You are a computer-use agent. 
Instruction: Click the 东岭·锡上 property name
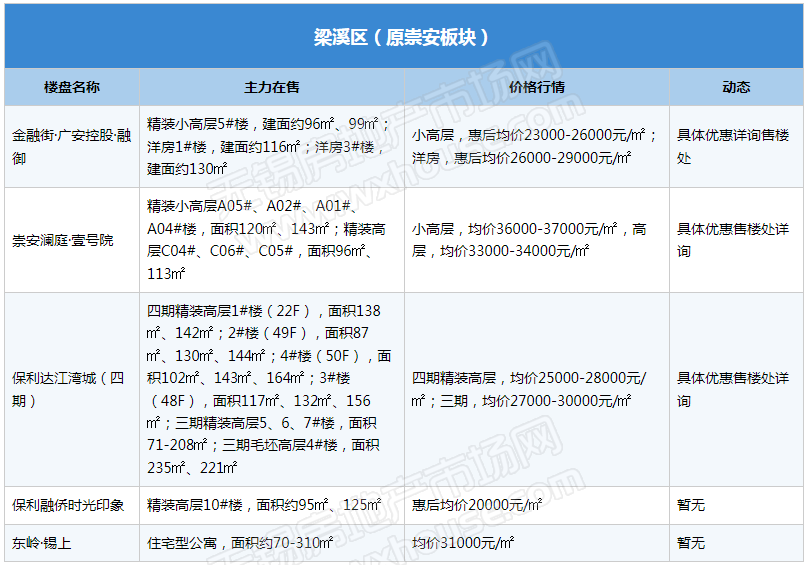click(x=42, y=543)
